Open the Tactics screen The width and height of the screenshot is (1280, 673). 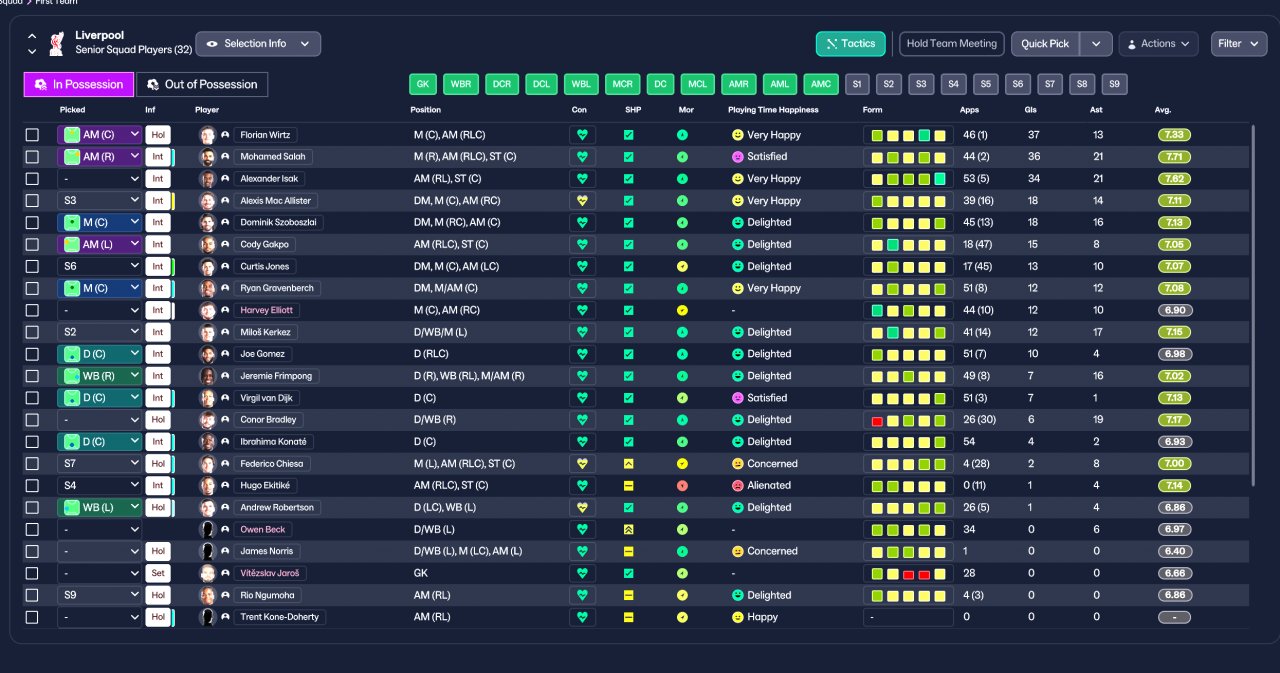851,44
